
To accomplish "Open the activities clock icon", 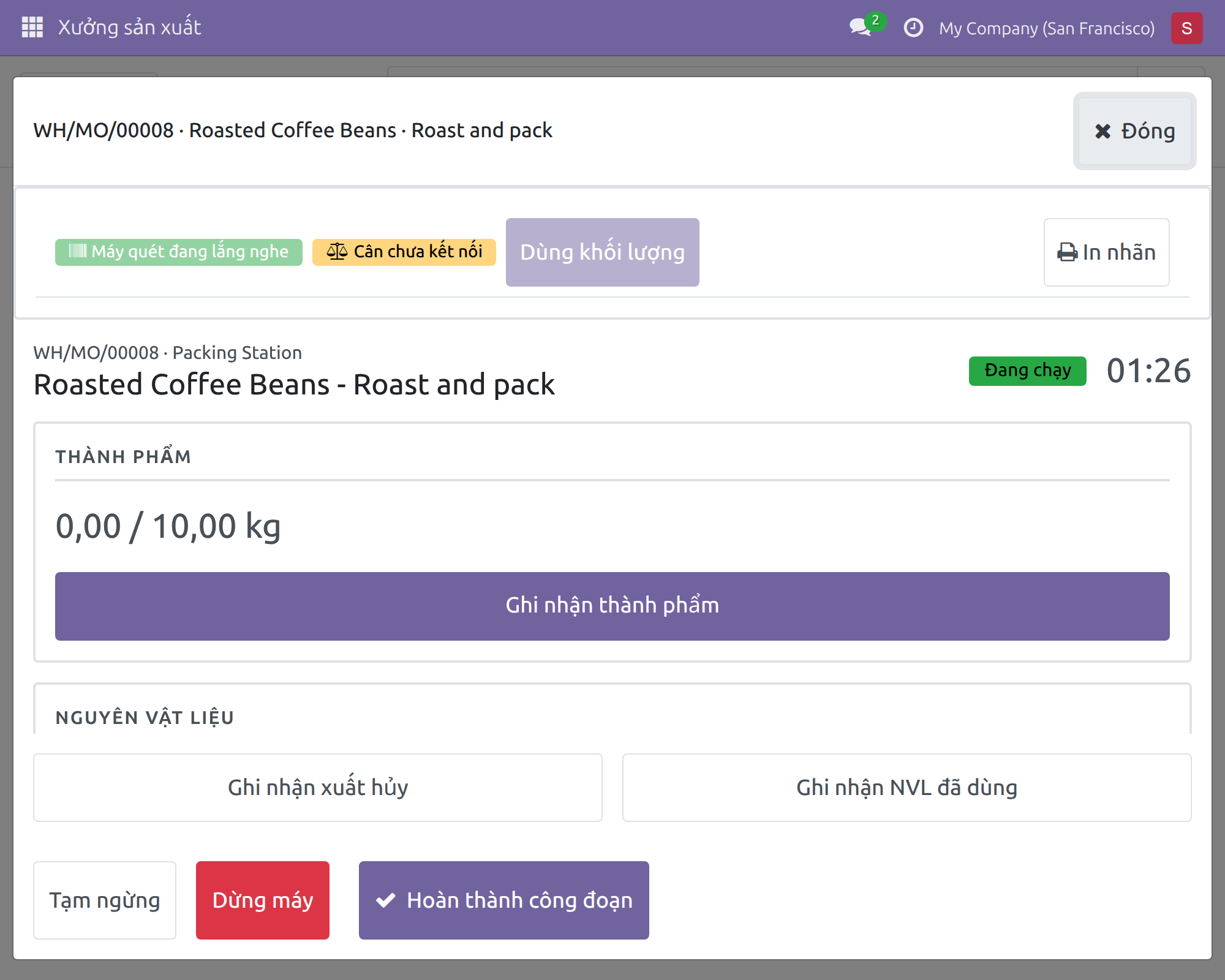I will point(913,28).
